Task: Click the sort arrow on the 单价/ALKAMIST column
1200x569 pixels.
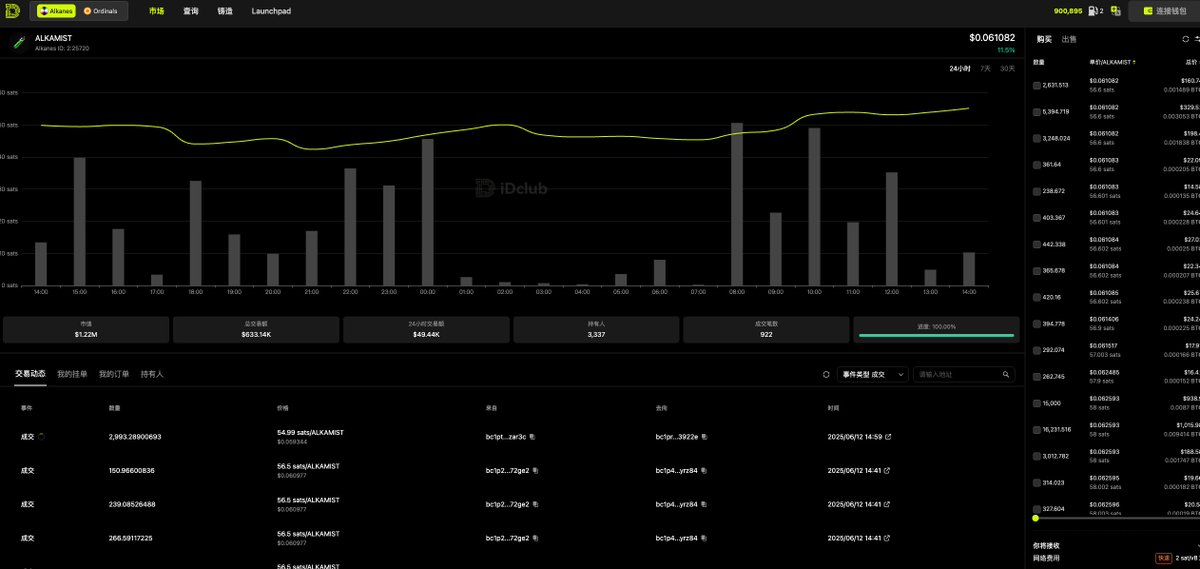Action: pyautogui.click(x=1134, y=62)
